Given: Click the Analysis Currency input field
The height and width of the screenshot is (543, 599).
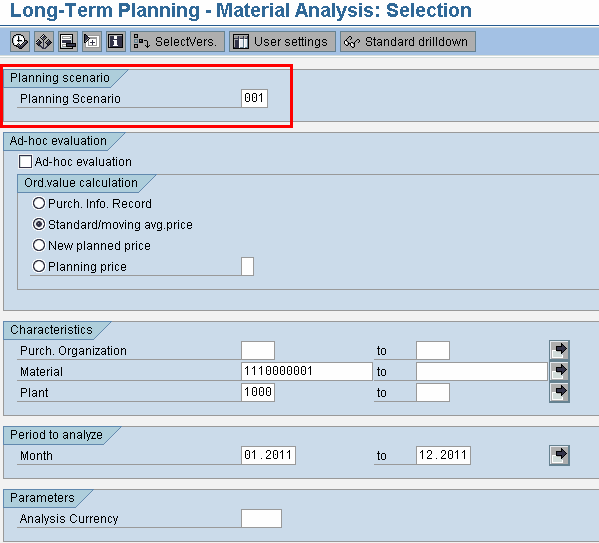Looking at the screenshot, I should click(x=261, y=518).
